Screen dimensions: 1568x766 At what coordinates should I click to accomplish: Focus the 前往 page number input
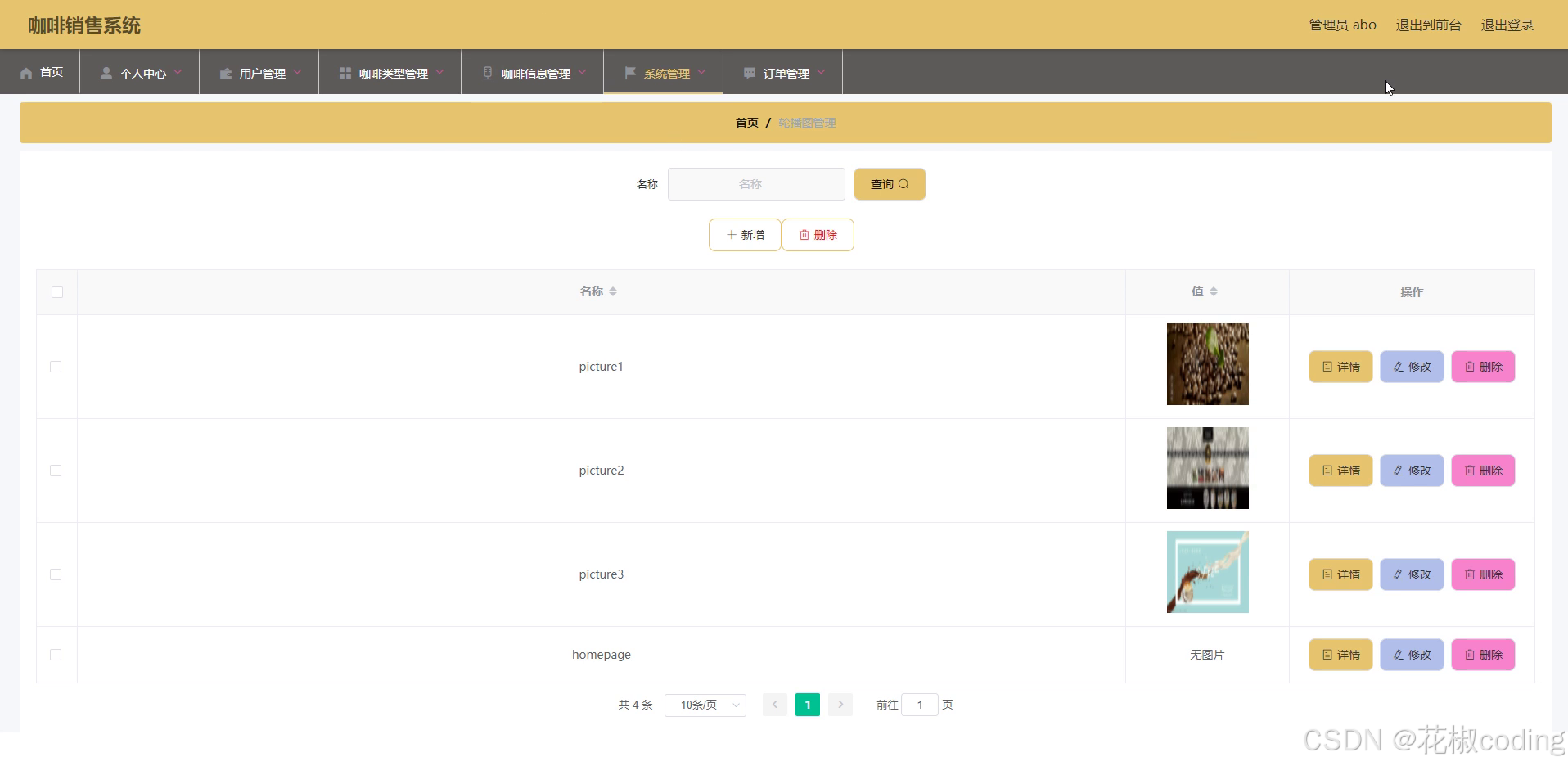click(920, 705)
